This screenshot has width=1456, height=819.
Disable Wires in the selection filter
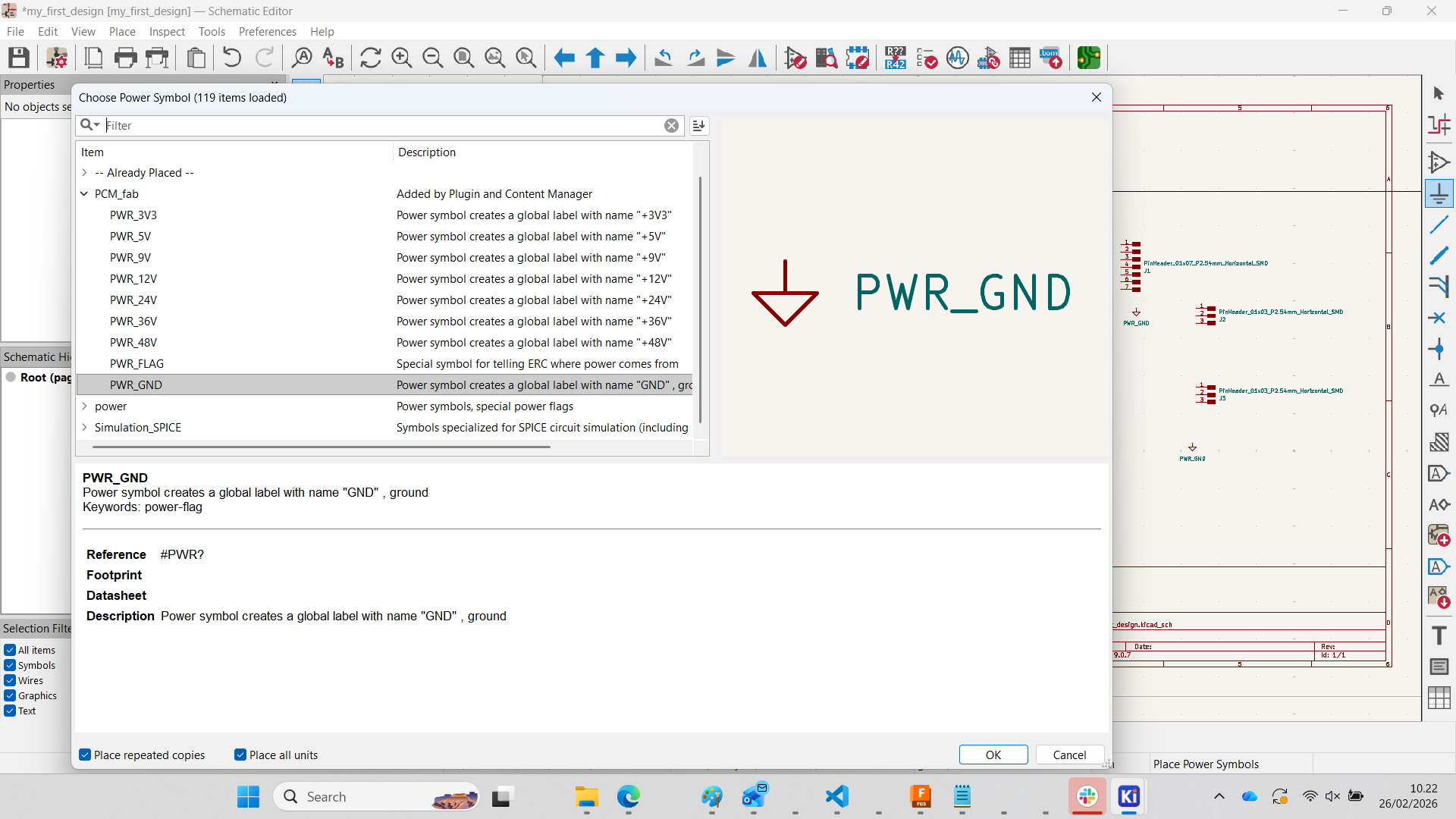[10, 680]
